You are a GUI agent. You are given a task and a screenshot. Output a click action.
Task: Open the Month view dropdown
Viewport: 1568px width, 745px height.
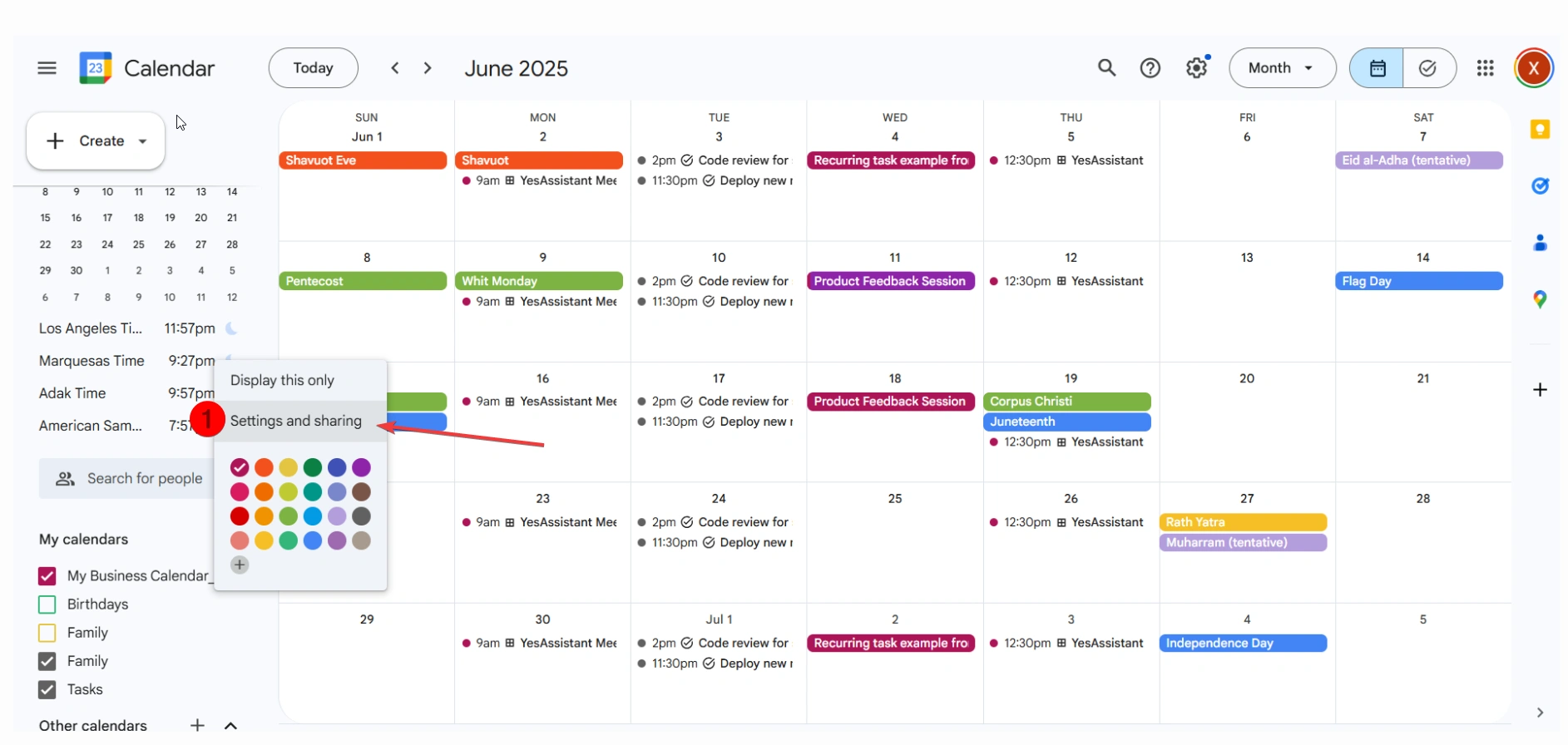tap(1281, 68)
